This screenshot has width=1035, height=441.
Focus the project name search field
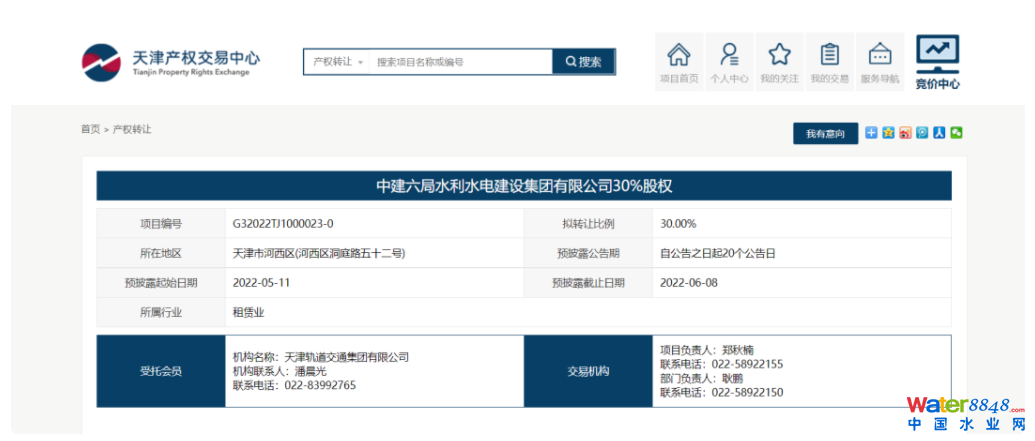(x=460, y=62)
